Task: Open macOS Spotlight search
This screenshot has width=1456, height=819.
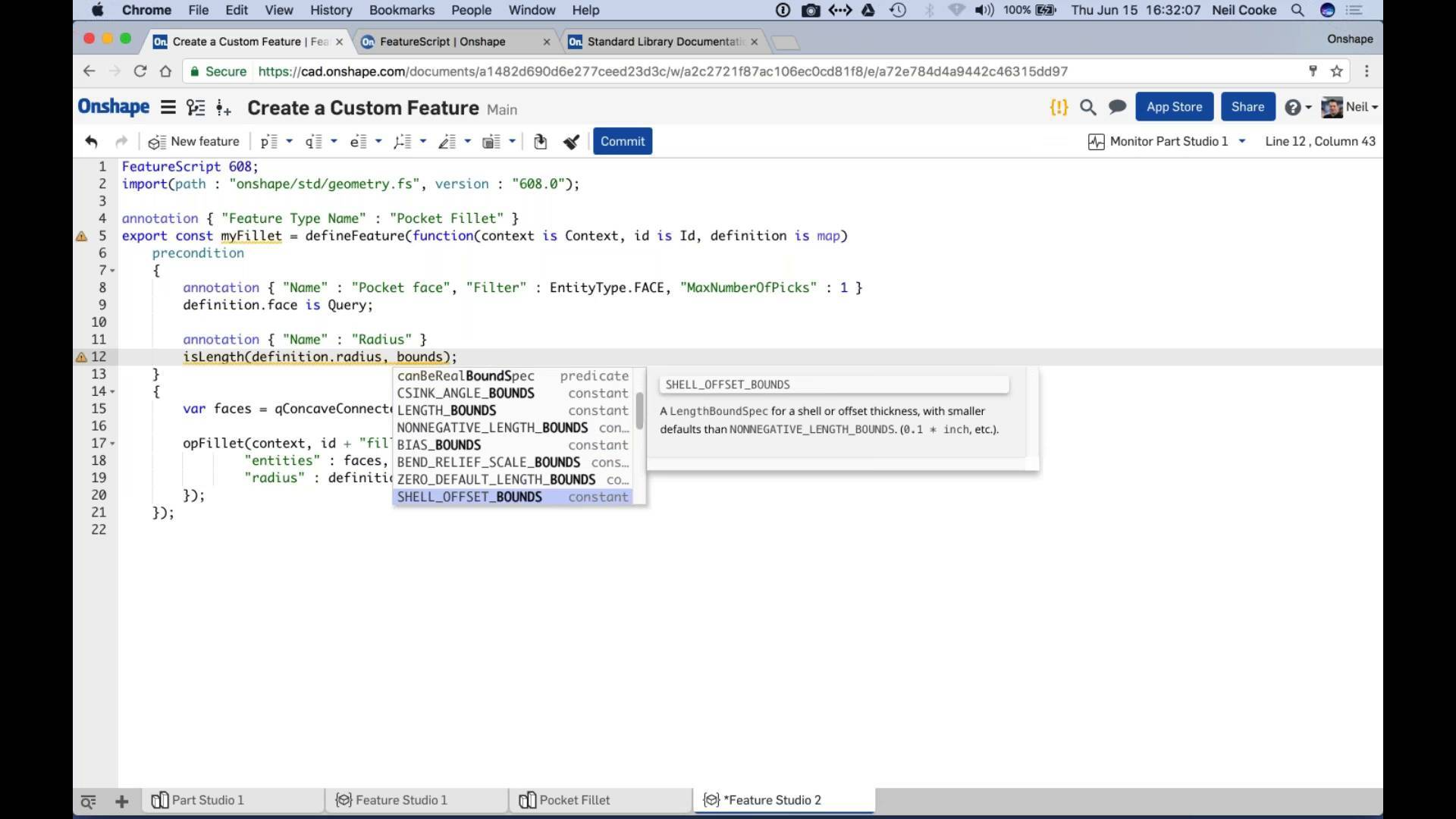Action: [1297, 10]
